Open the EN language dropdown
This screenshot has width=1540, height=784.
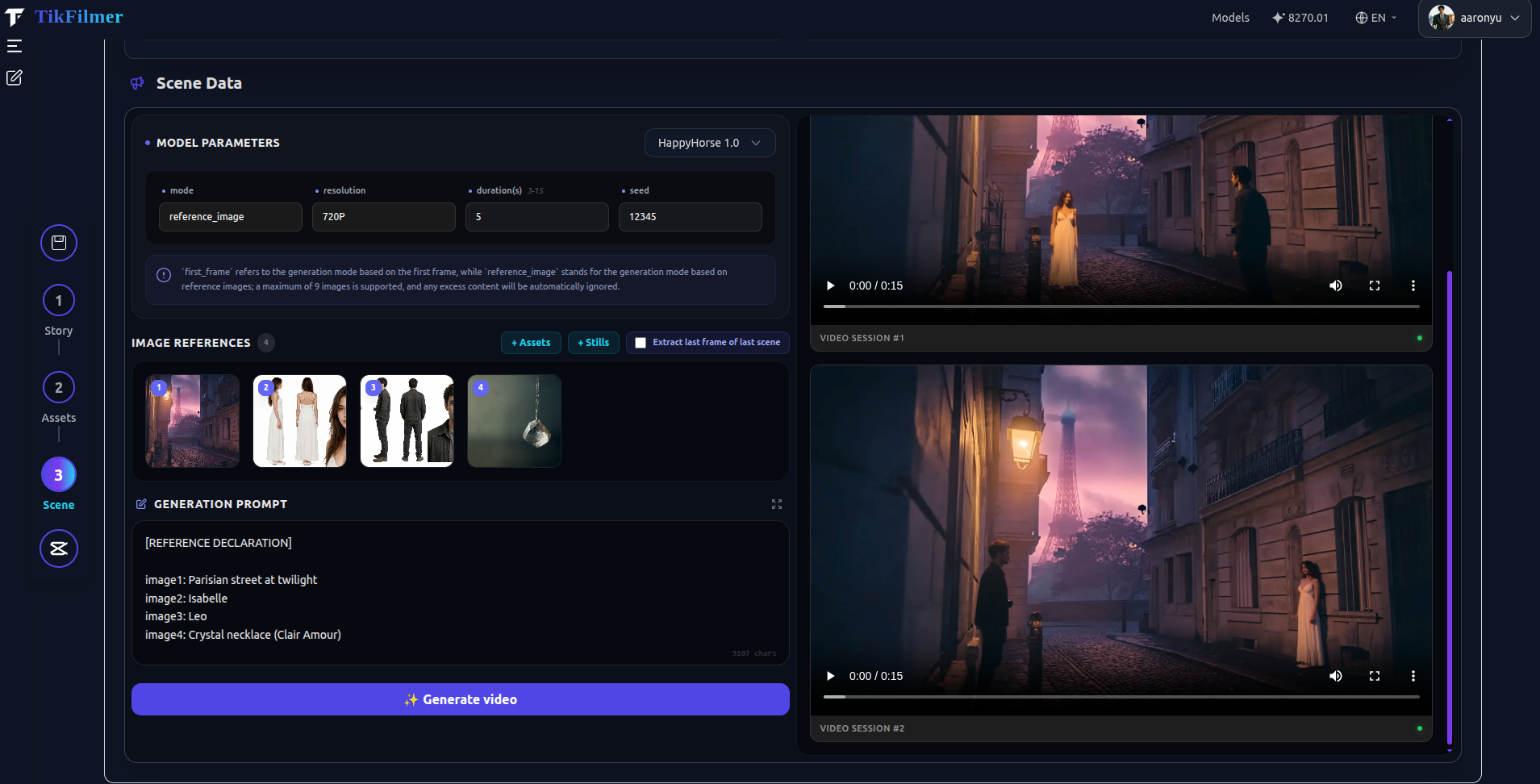click(1375, 18)
